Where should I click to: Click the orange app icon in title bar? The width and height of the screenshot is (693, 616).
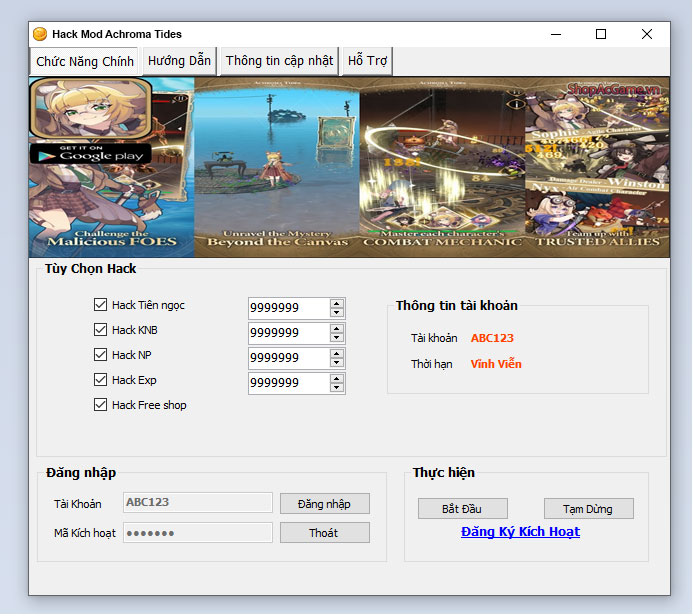click(x=40, y=34)
